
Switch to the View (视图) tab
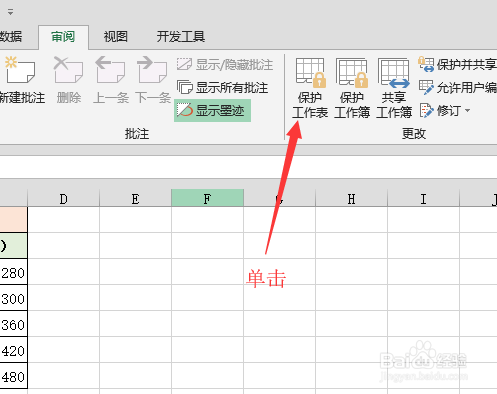pos(116,37)
